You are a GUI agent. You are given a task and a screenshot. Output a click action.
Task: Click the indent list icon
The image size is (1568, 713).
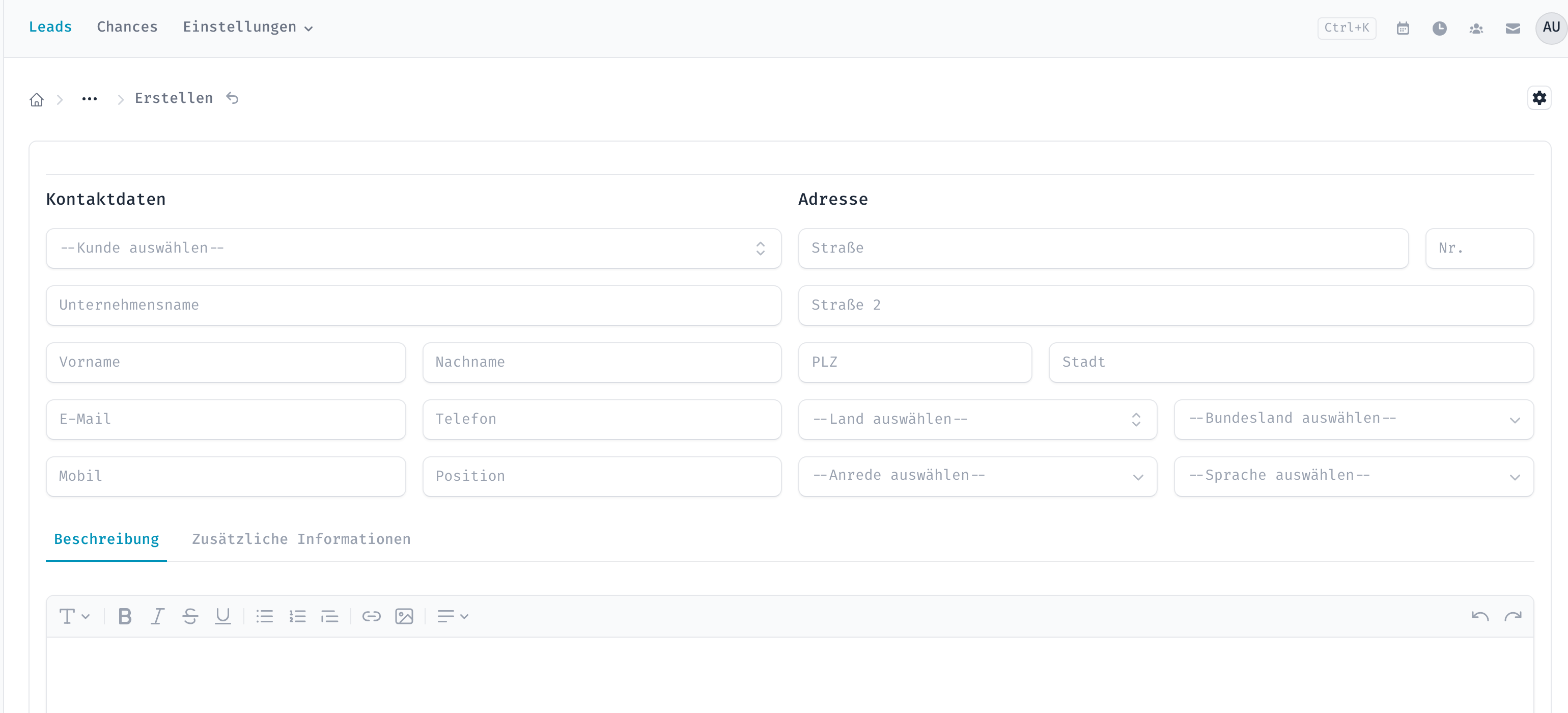click(329, 616)
